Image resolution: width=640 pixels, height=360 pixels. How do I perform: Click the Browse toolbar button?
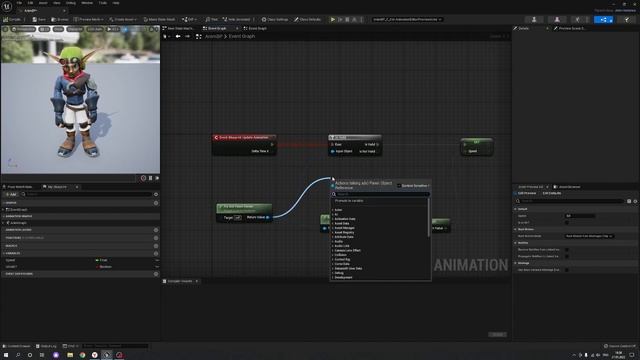pos(60,19)
